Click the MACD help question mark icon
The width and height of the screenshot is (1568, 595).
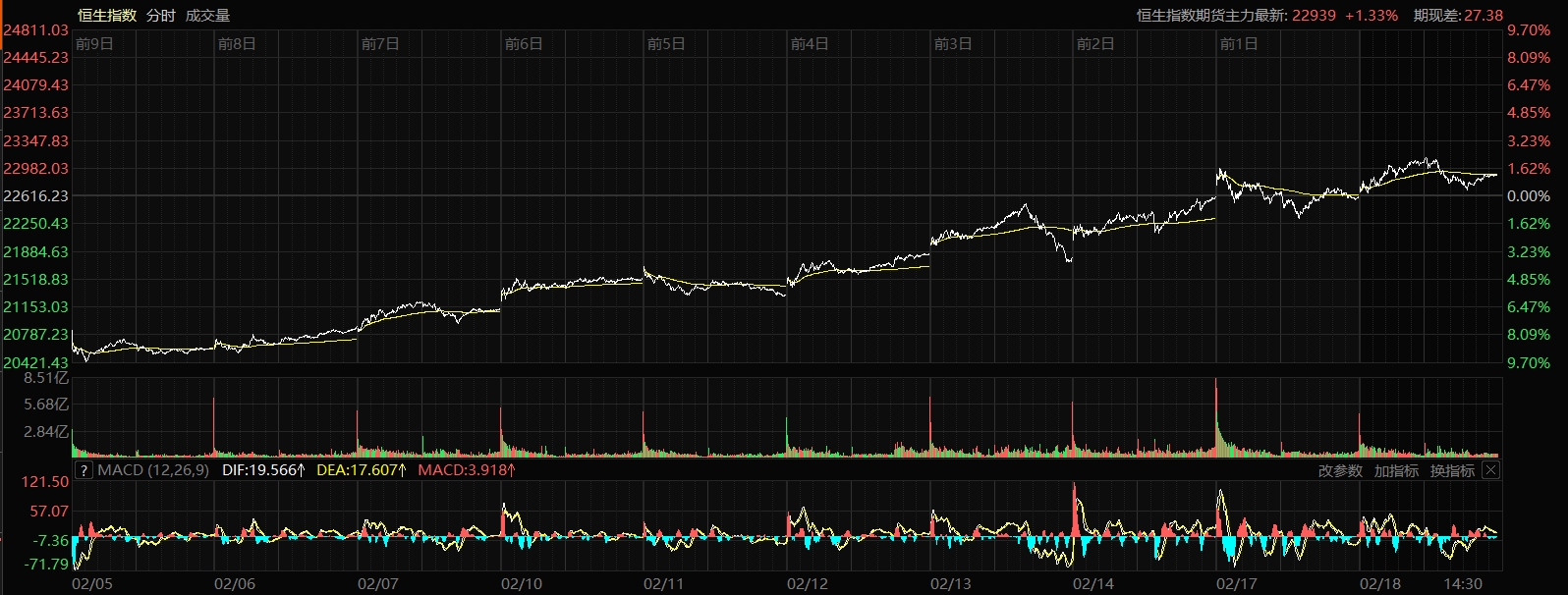pyautogui.click(x=84, y=470)
